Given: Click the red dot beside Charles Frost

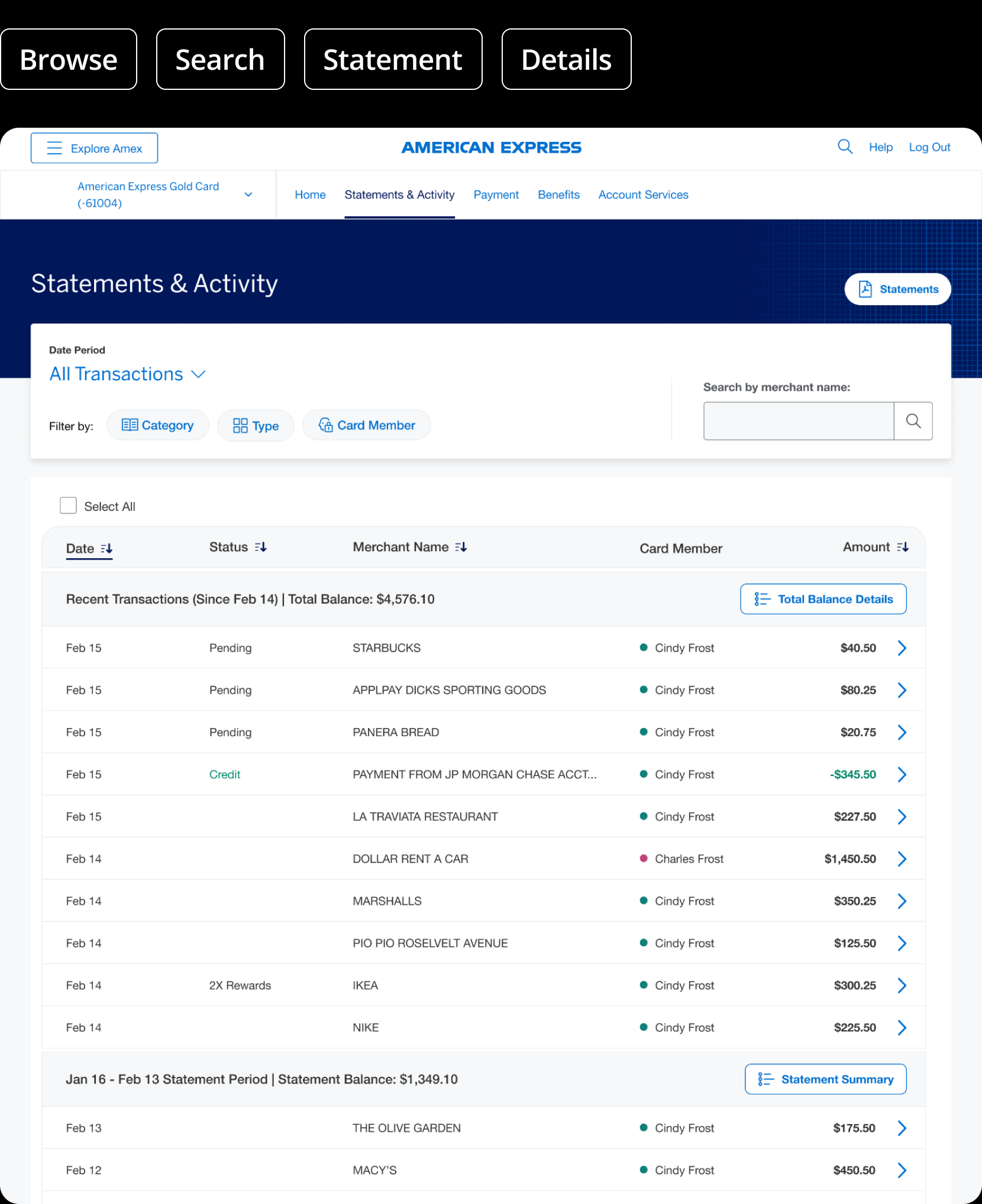Looking at the screenshot, I should [644, 859].
